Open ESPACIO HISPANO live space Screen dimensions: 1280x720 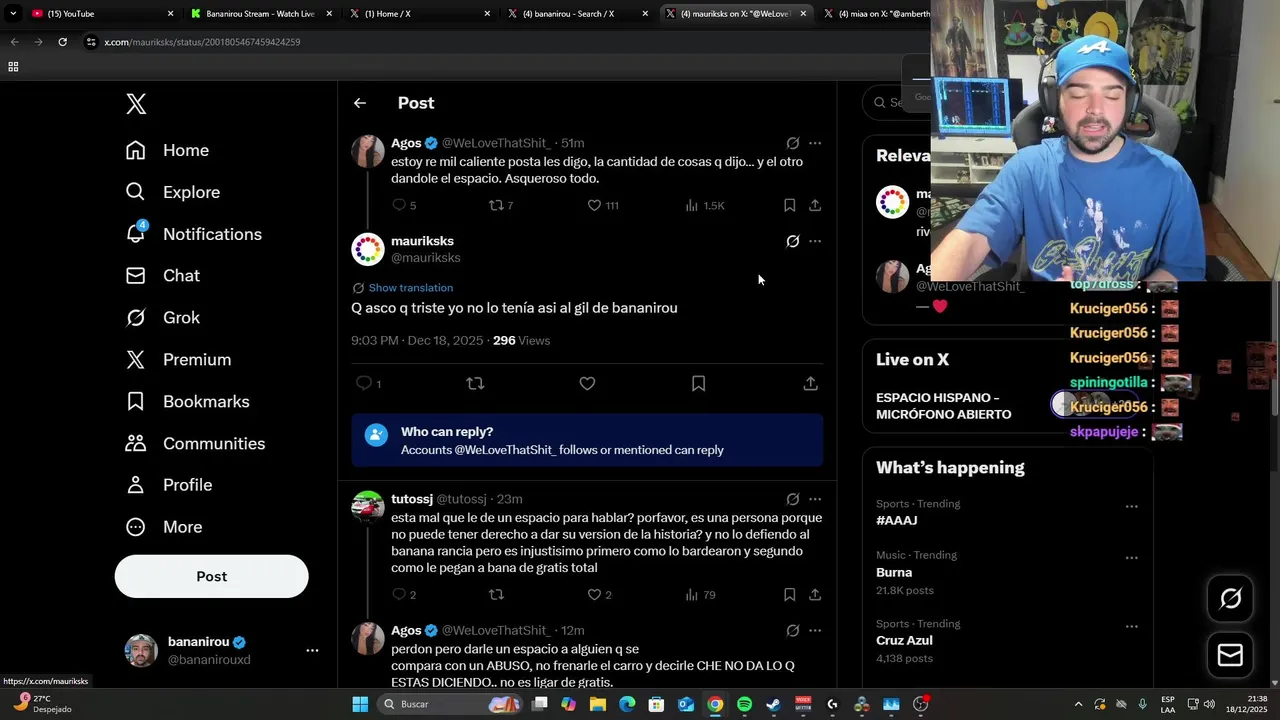coord(943,406)
